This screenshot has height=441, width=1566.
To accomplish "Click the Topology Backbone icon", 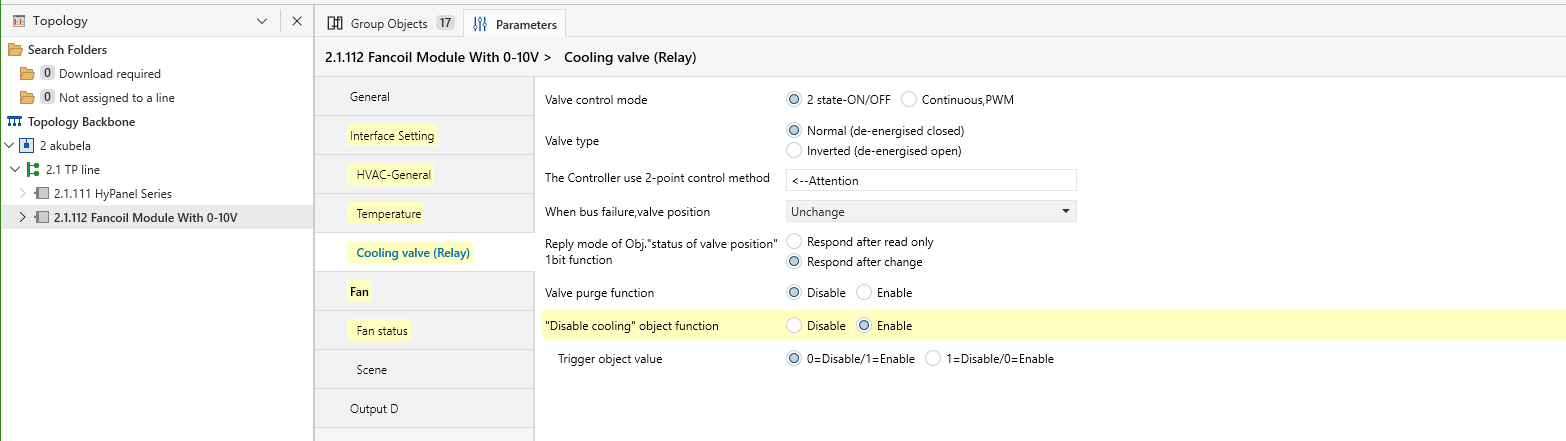I will [x=15, y=122].
